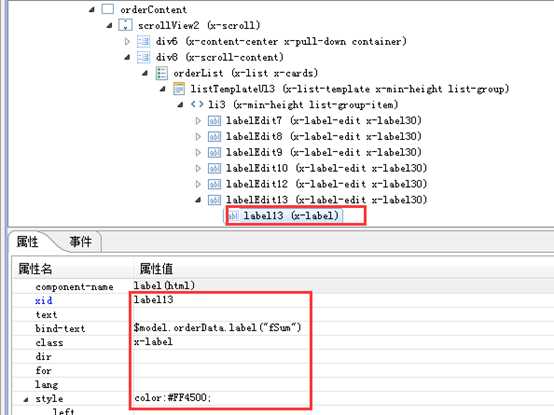Image resolution: width=554 pixels, height=415 pixels.
Task: Click the labelEdit13 component icon
Action: point(214,200)
